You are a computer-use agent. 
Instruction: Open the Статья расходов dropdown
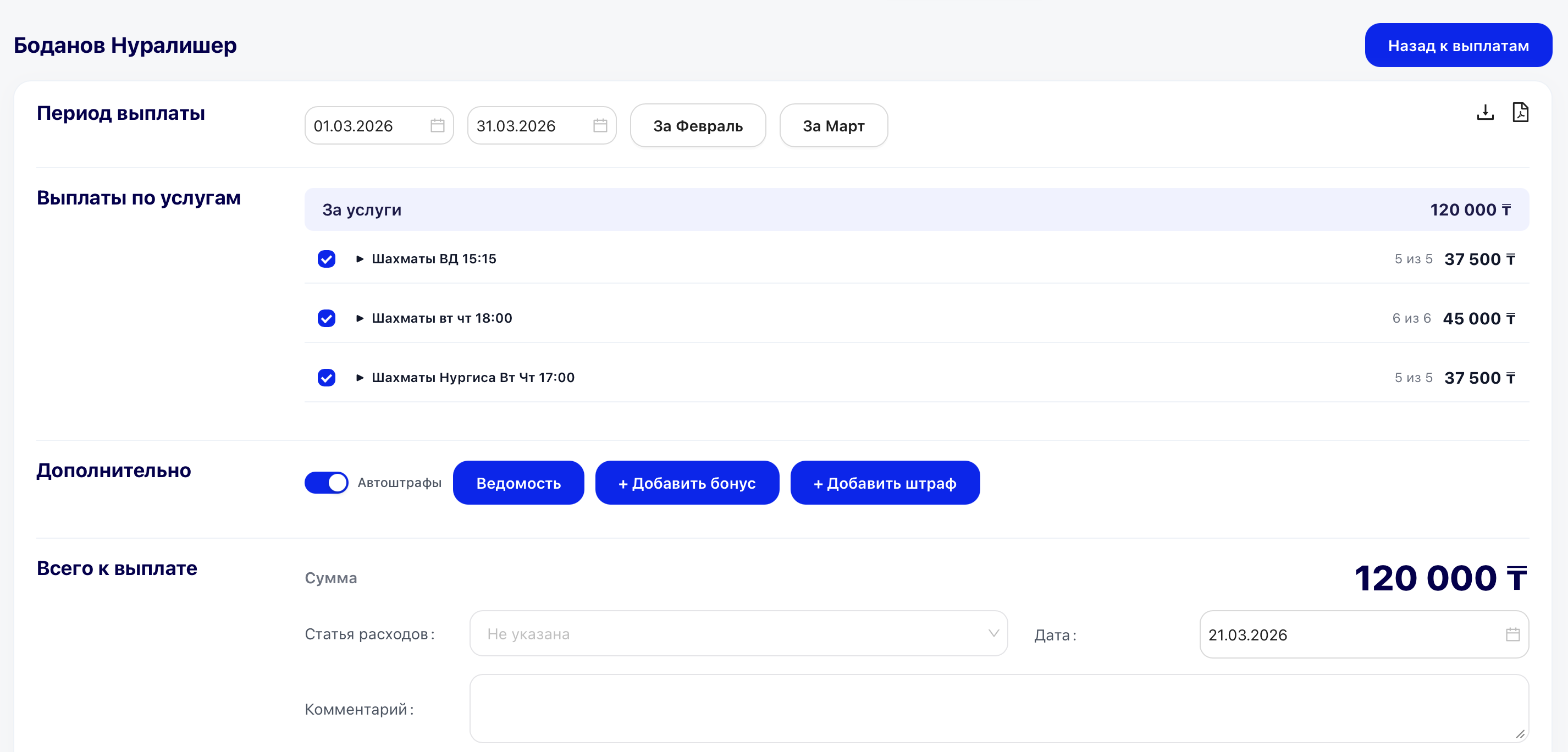point(738,634)
